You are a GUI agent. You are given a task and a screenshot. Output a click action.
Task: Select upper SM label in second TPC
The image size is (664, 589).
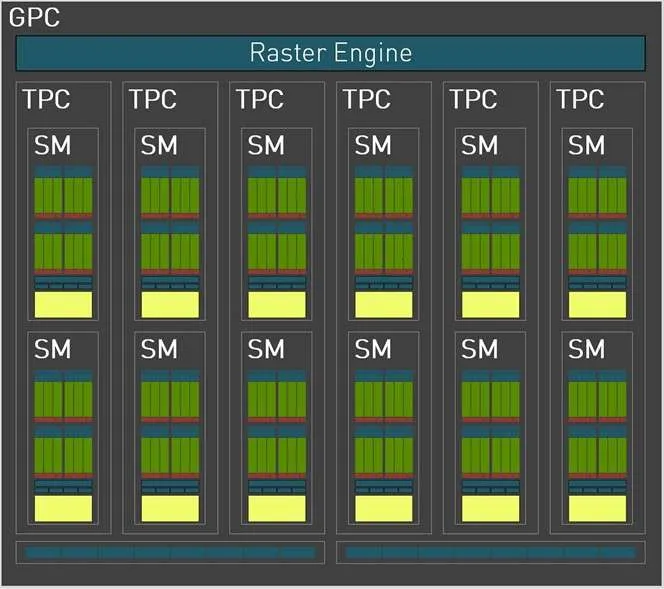159,145
